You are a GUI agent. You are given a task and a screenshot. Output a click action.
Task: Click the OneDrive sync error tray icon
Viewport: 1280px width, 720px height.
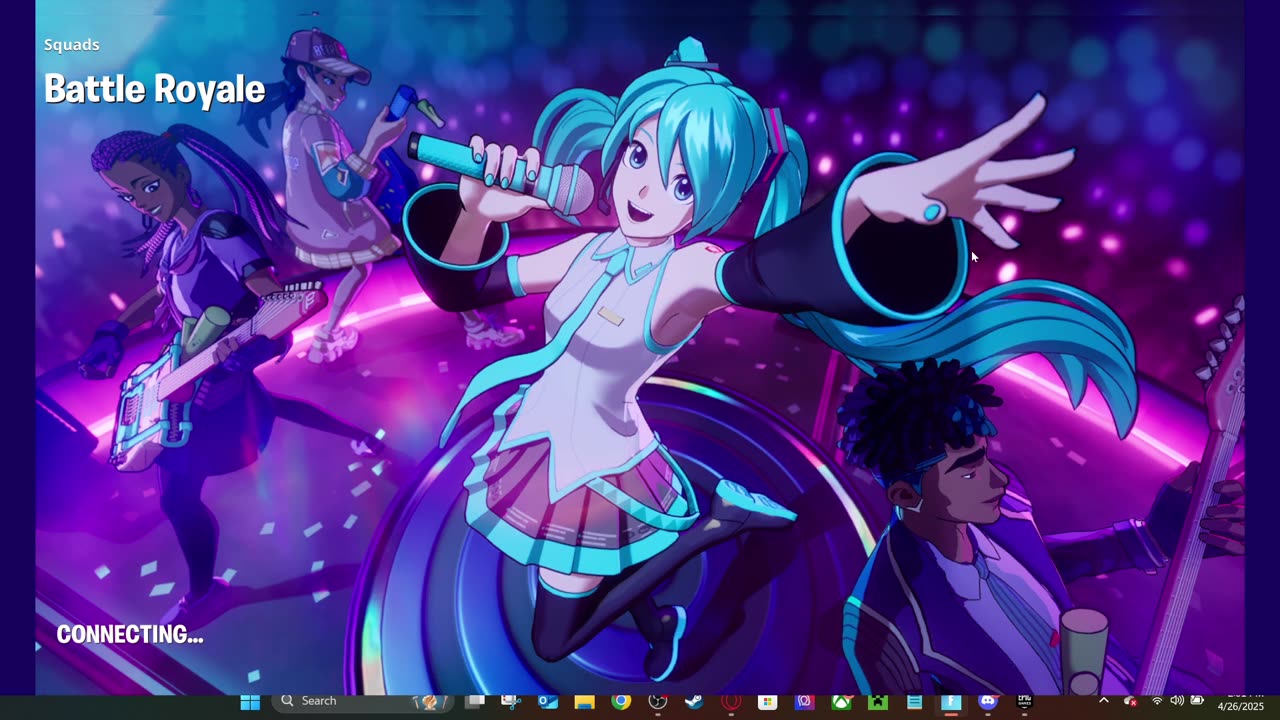click(x=1130, y=701)
